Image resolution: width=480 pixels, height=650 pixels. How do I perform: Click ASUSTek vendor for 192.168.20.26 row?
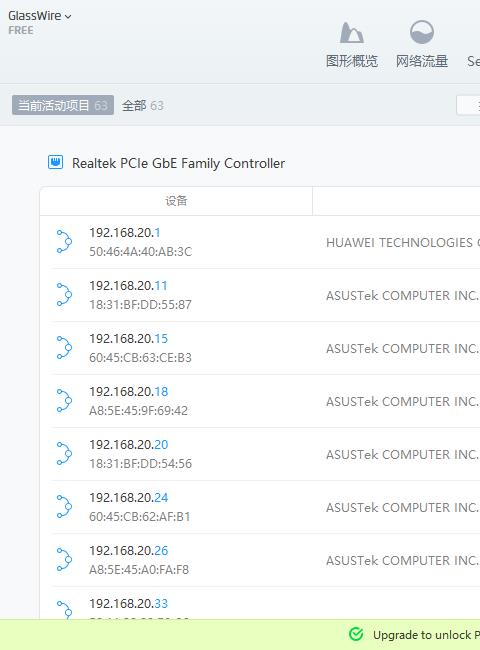402,561
